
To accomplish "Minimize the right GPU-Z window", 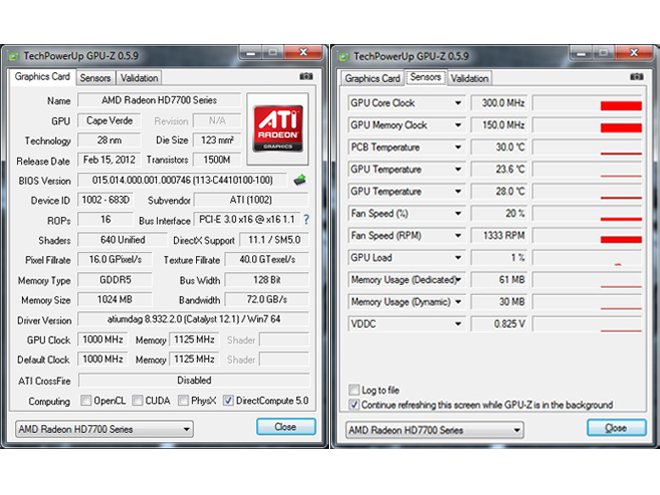I will 581,53.
